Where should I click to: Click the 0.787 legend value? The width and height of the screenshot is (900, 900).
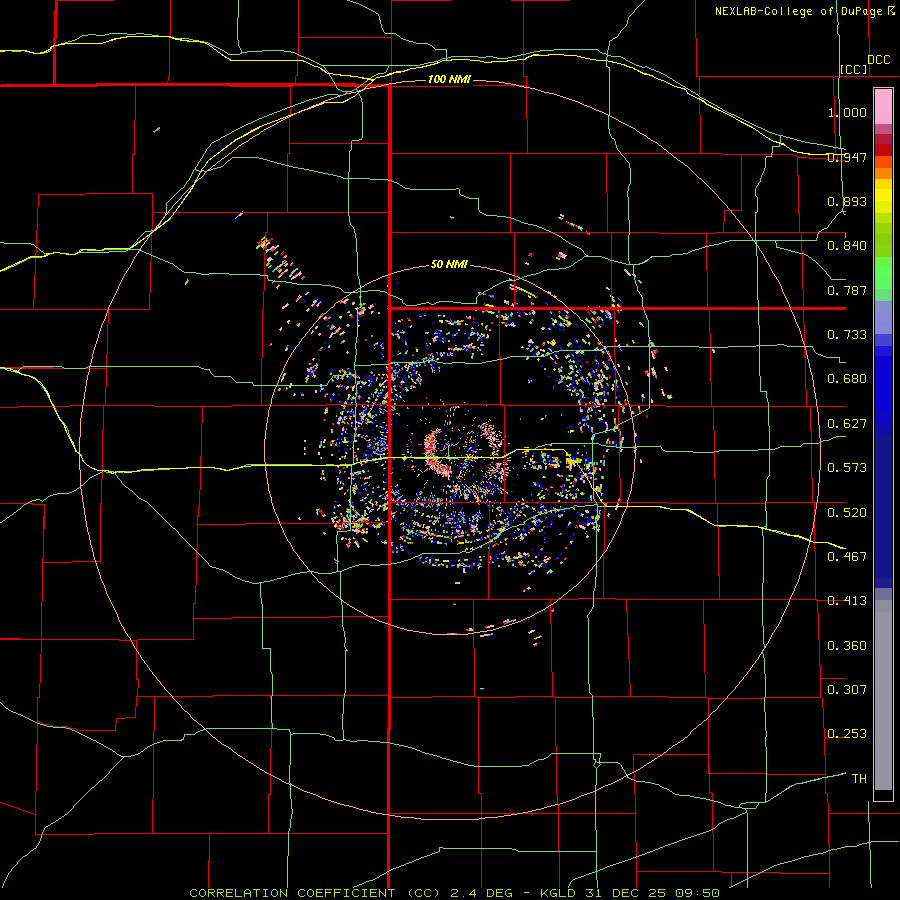847,290
